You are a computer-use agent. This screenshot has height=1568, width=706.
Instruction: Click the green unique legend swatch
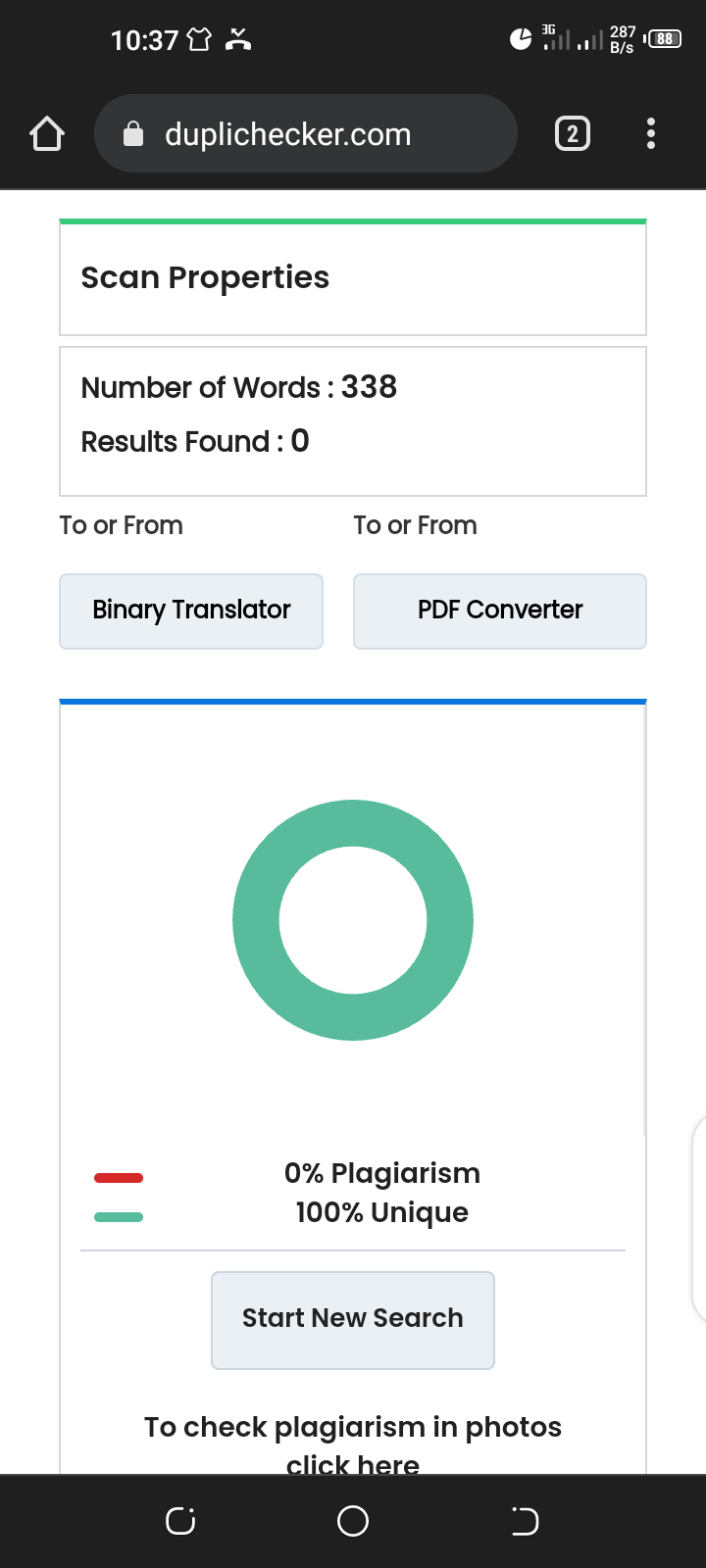tap(119, 1217)
